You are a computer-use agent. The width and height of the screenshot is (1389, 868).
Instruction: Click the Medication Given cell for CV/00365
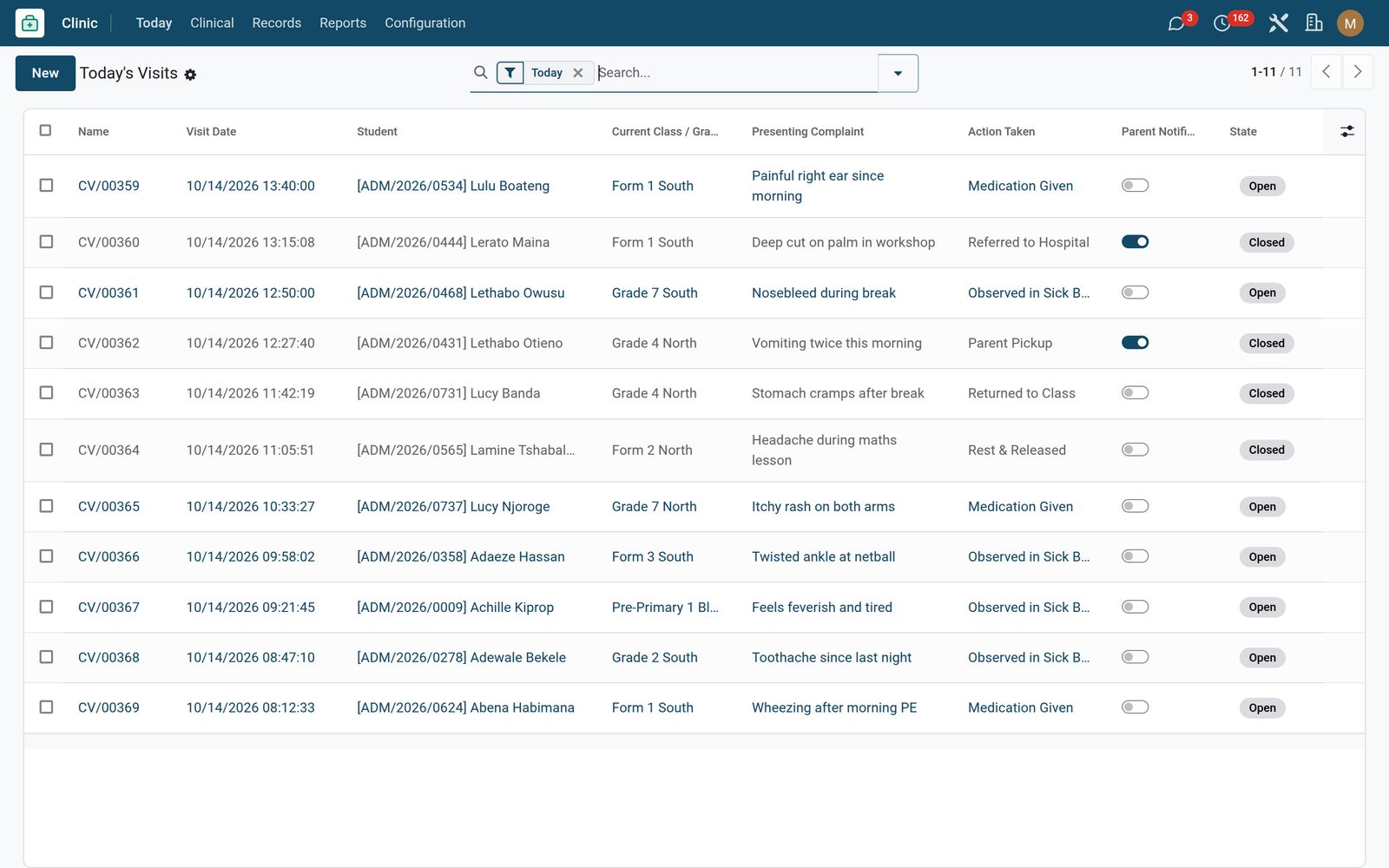1020,507
